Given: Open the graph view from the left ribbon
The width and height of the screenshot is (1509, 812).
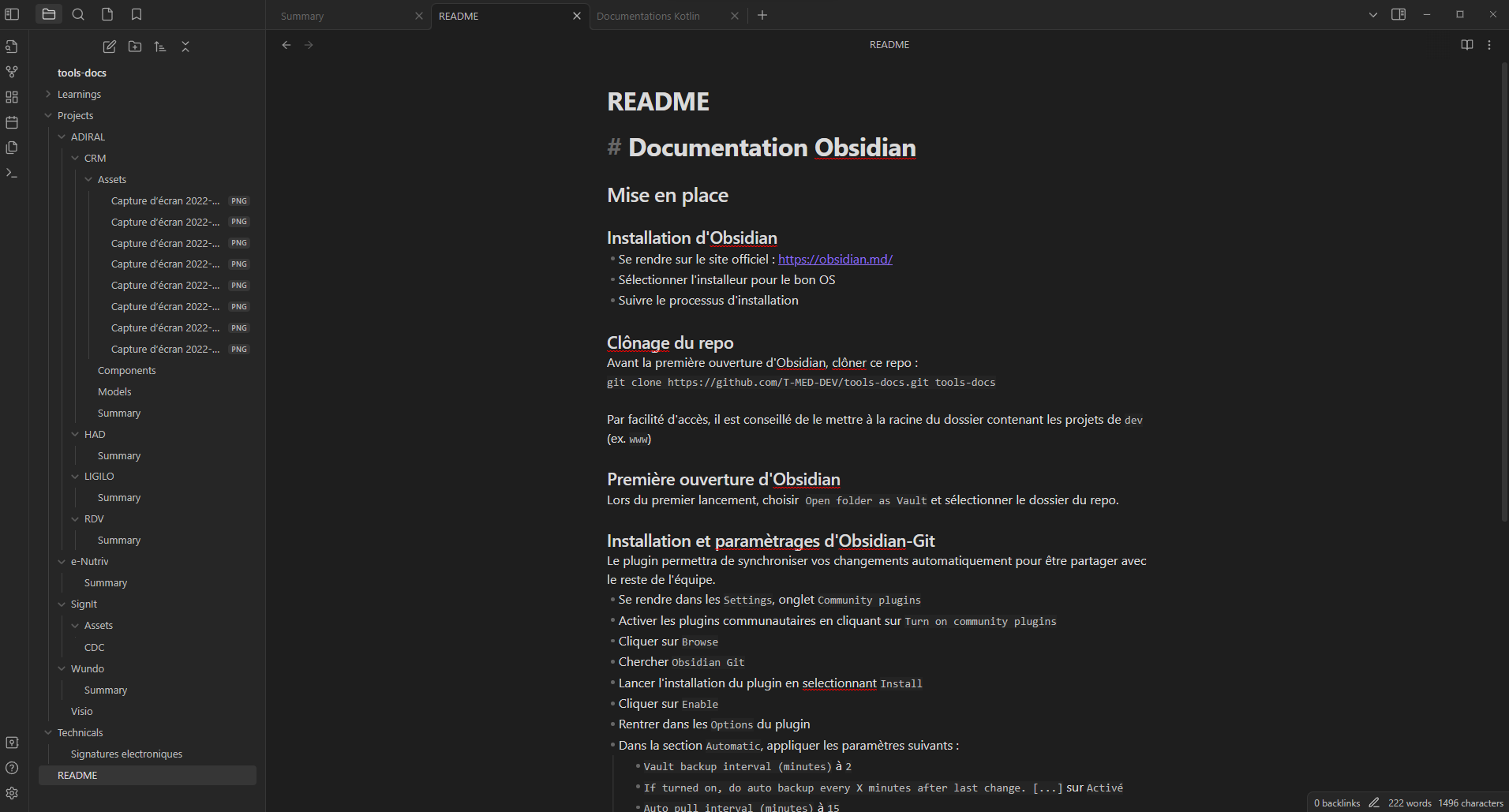Looking at the screenshot, I should click(x=12, y=72).
